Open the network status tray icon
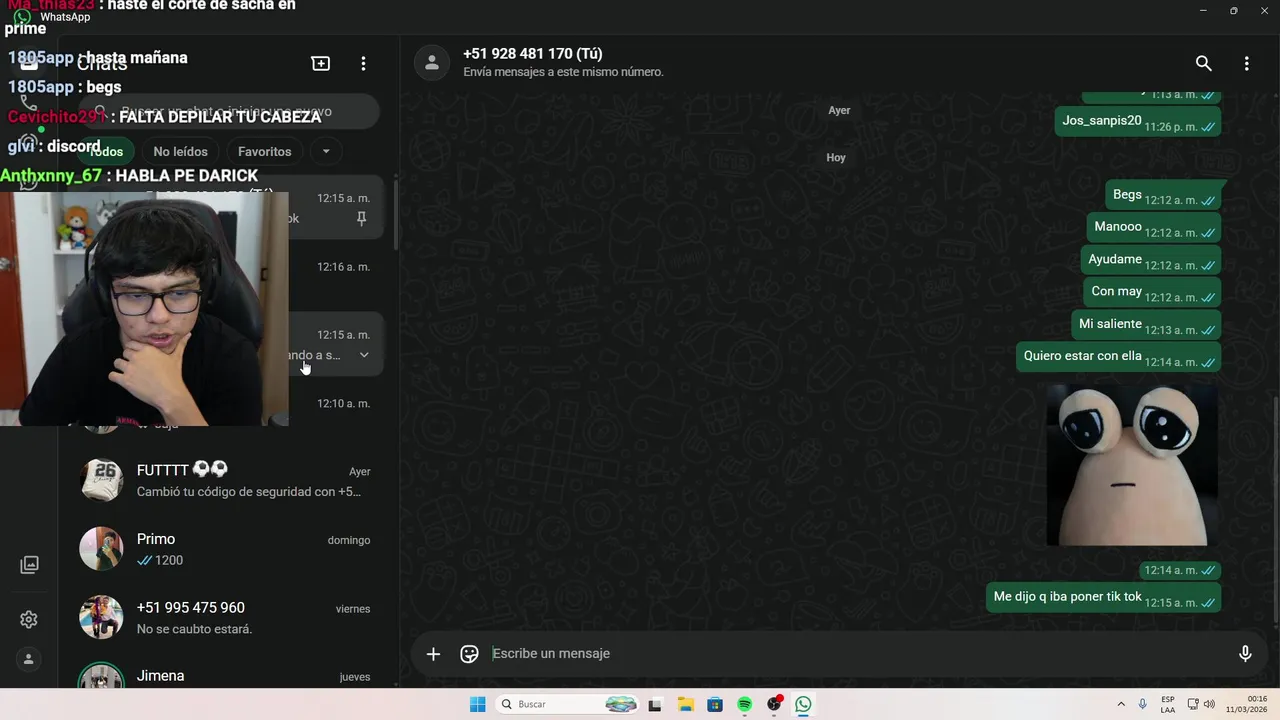 (x=1193, y=704)
